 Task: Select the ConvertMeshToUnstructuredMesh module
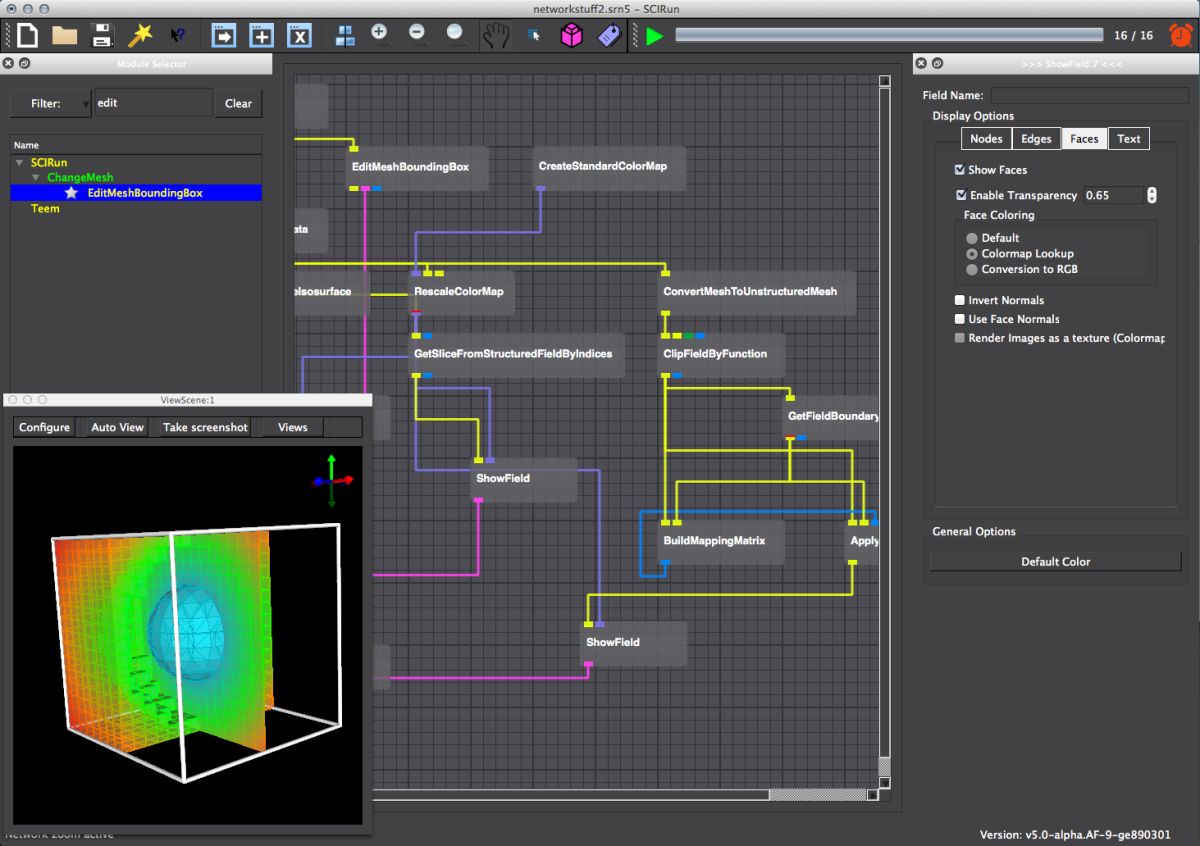click(756, 292)
